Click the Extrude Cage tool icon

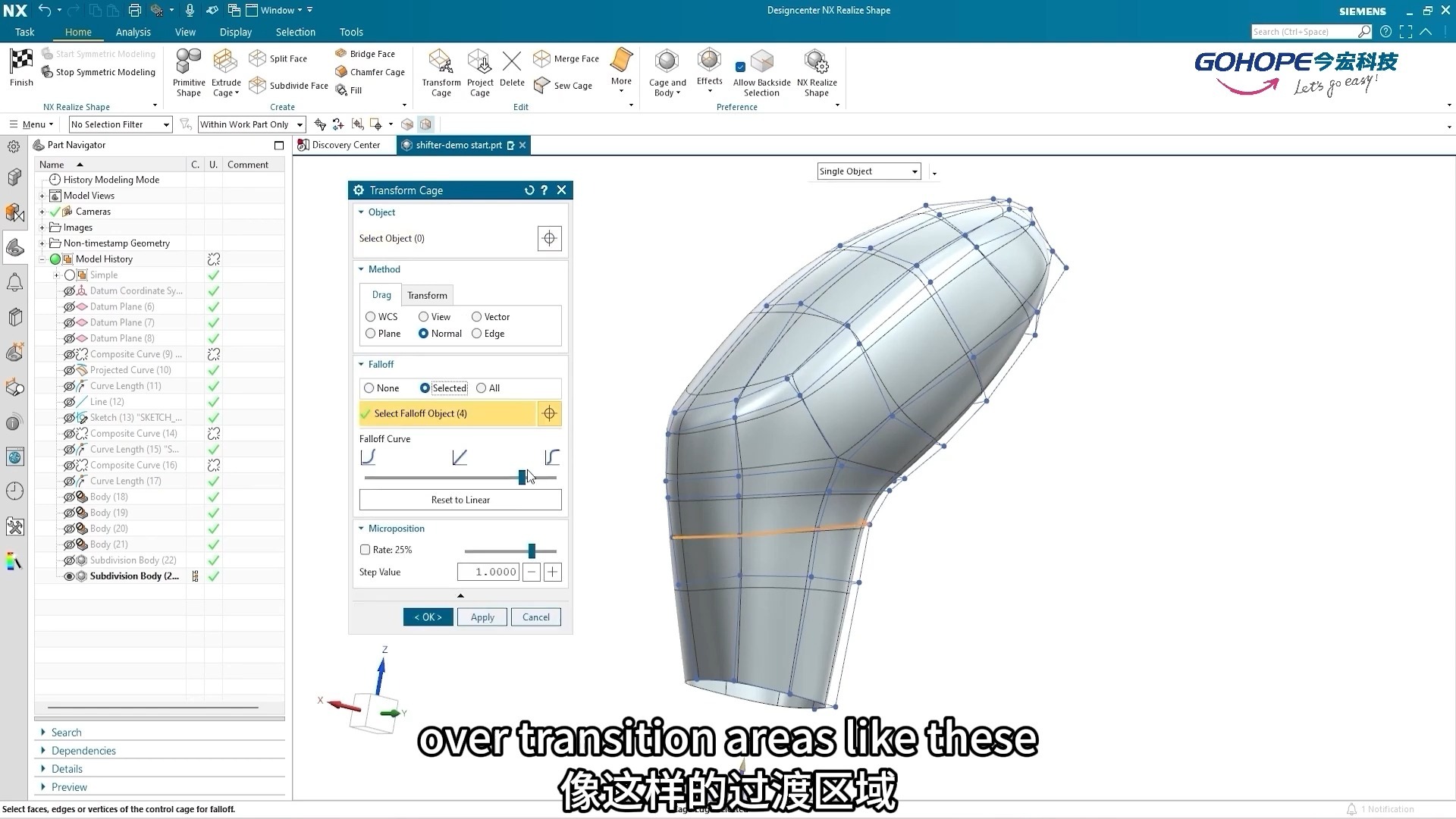tap(225, 62)
